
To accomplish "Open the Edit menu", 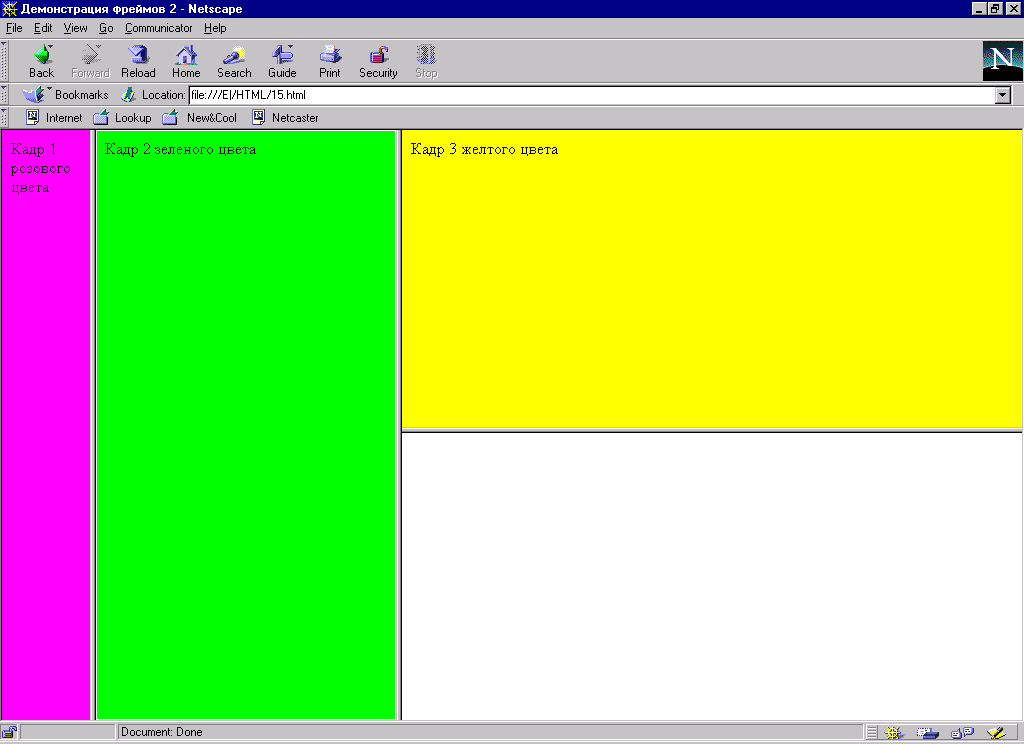I will [x=43, y=28].
